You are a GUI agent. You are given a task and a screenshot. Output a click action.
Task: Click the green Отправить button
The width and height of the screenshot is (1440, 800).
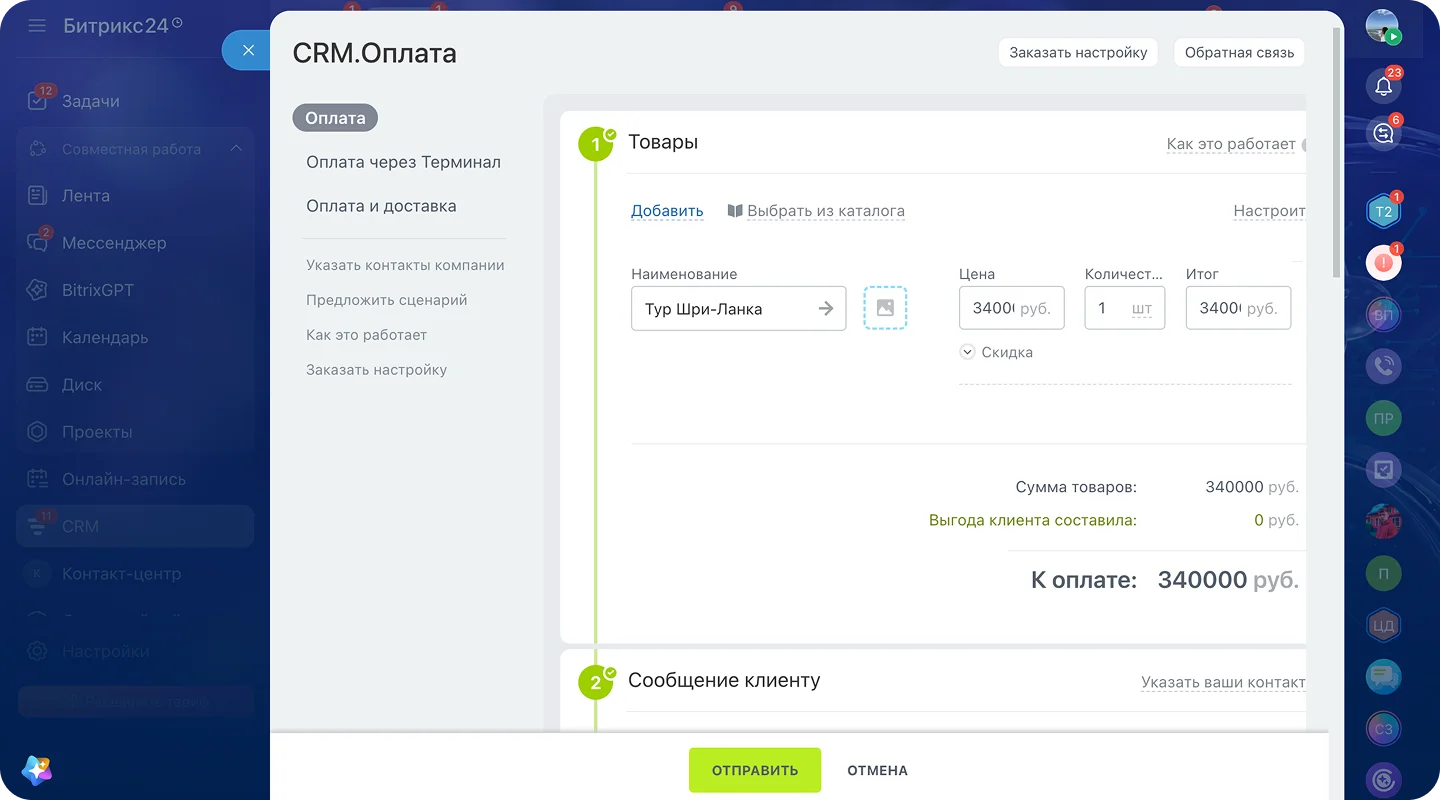pos(755,770)
